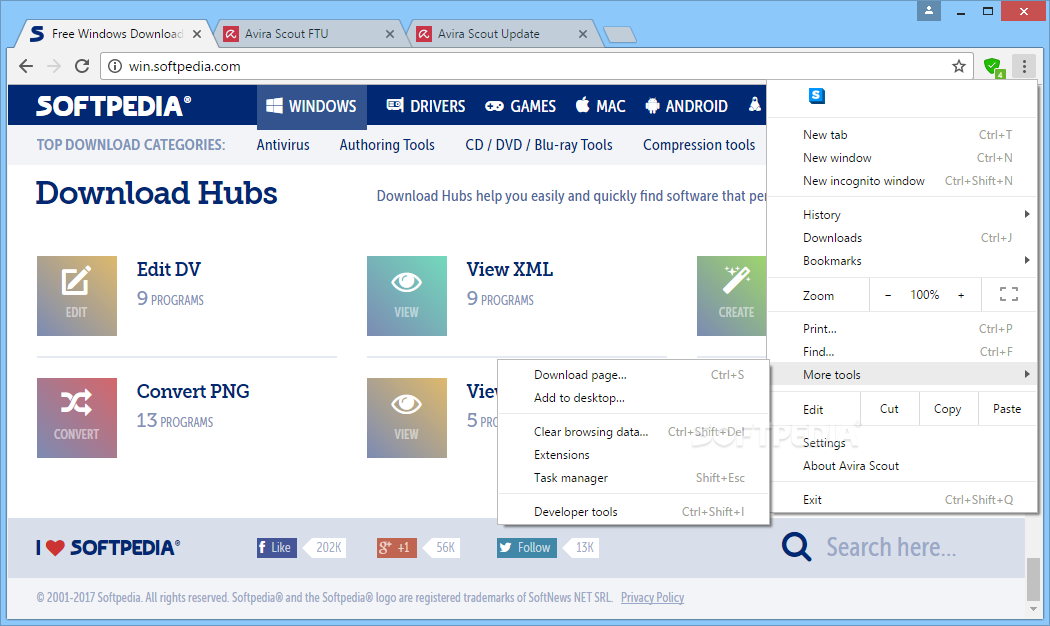This screenshot has height=626, width=1050.
Task: Bookmark this page with the star icon
Action: [x=959, y=66]
